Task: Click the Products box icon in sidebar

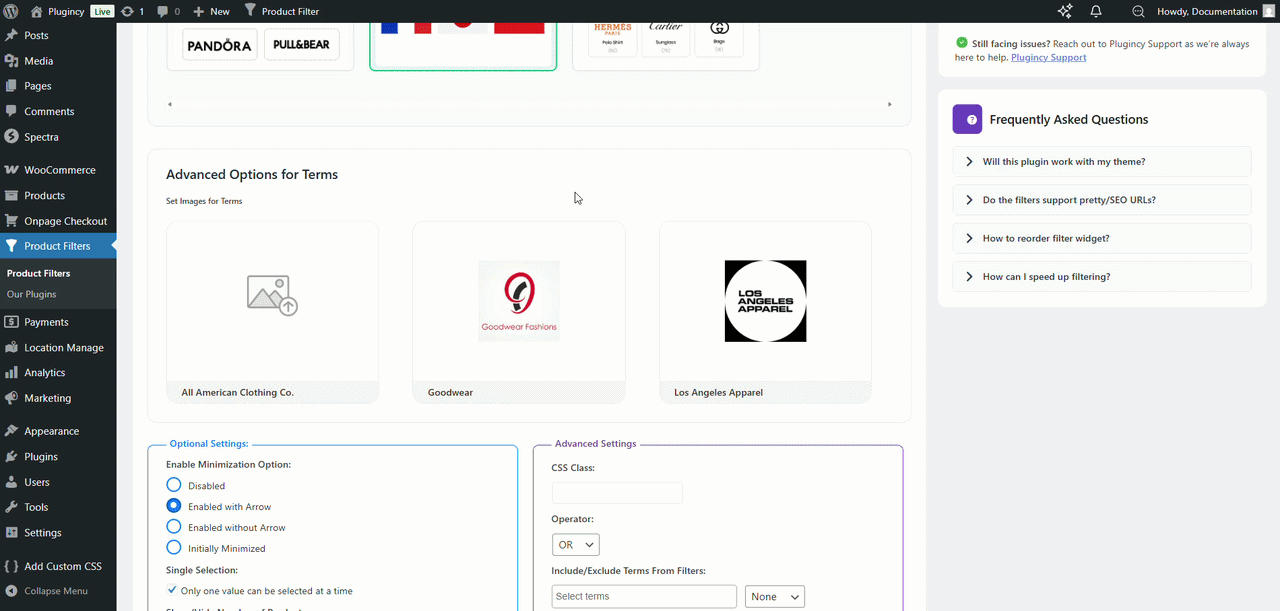Action: click(11, 195)
